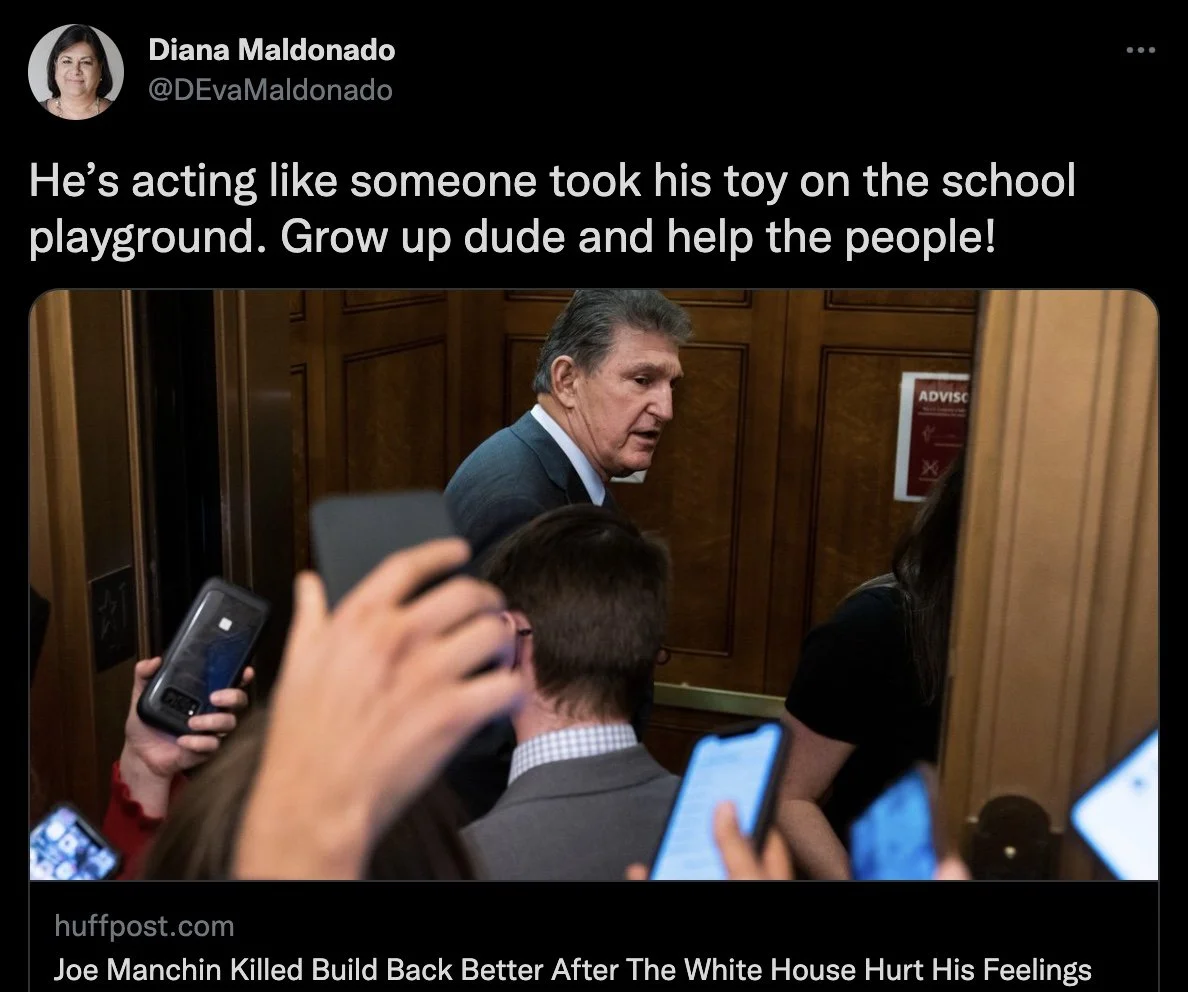Click the word "someone" in the tweet
Viewport: 1188px width, 992px height.
[x=442, y=181]
